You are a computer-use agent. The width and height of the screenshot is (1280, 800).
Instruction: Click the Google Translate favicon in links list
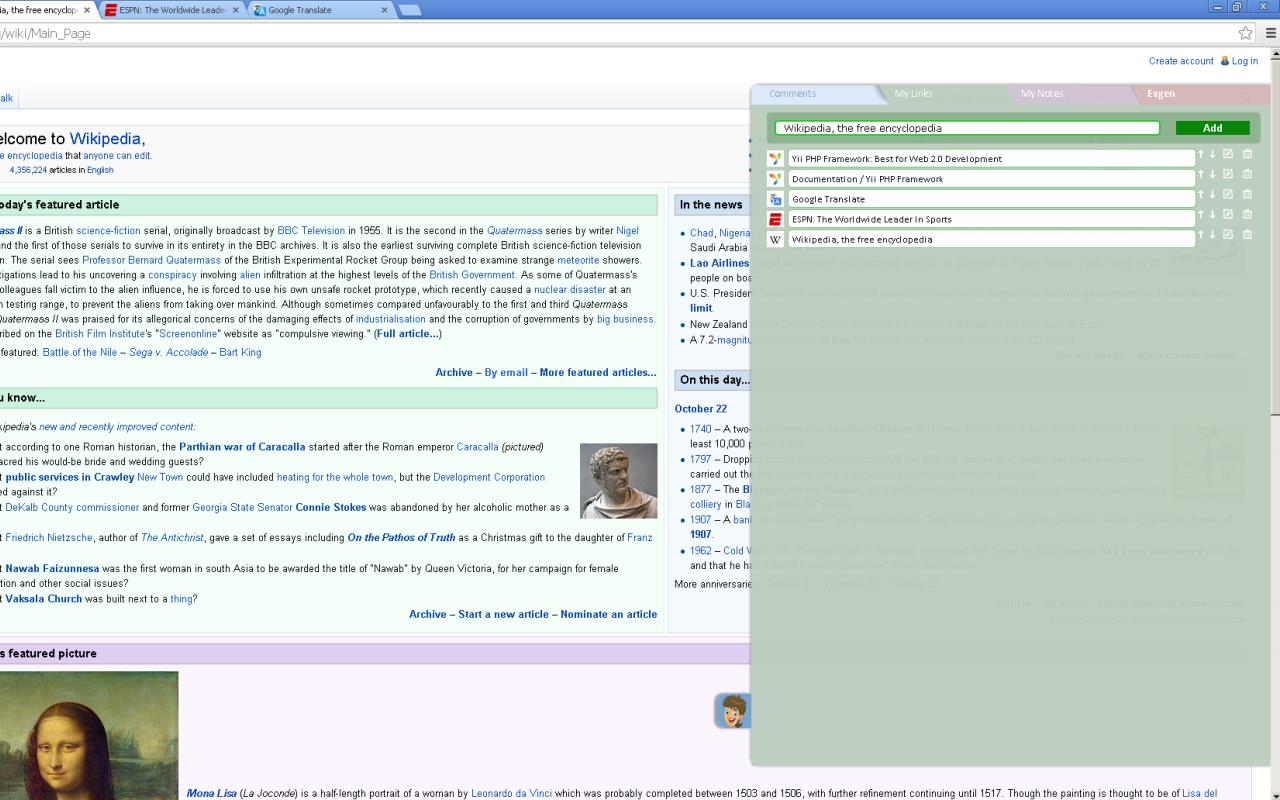coord(775,199)
